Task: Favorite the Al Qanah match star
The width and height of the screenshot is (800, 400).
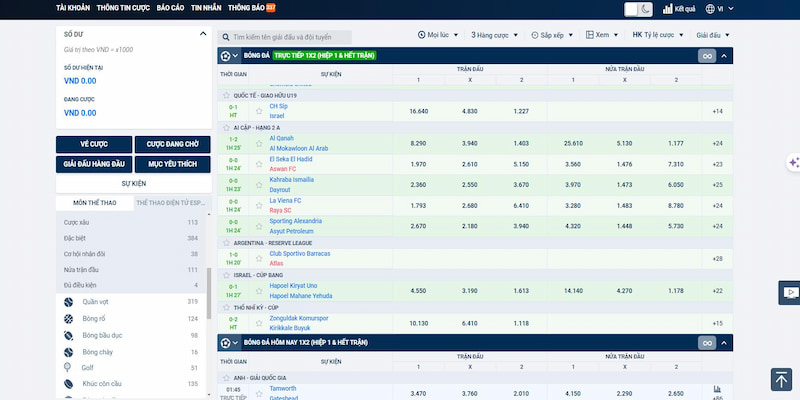Action: click(x=259, y=142)
